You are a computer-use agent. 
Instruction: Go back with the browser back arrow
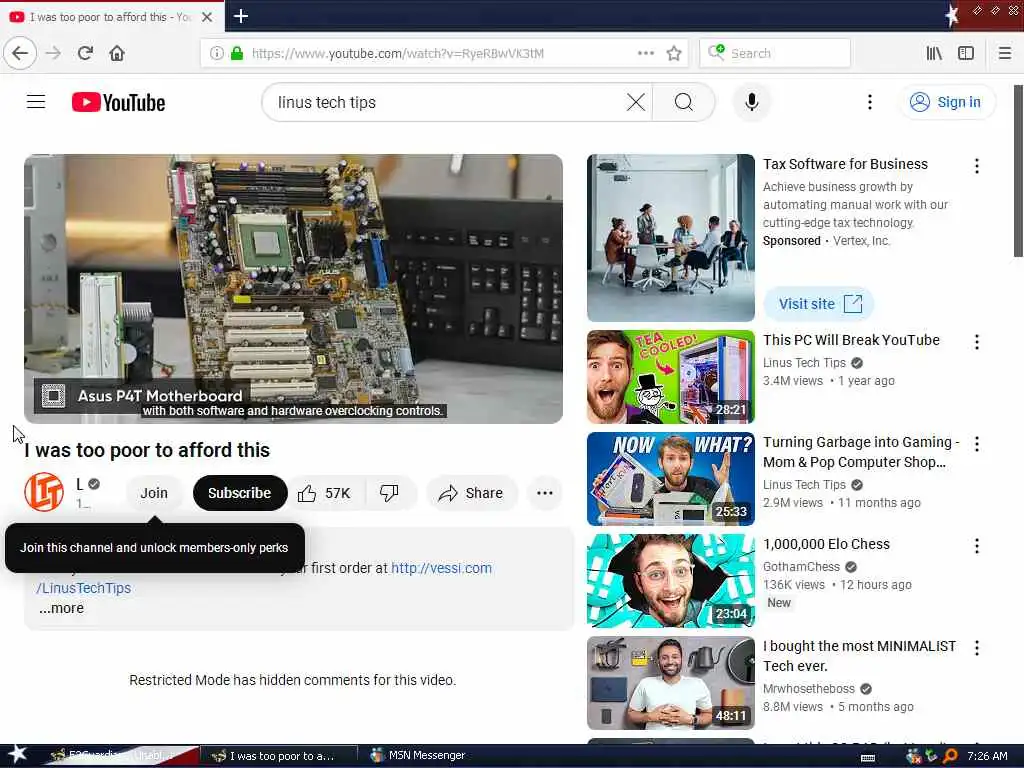tap(20, 53)
